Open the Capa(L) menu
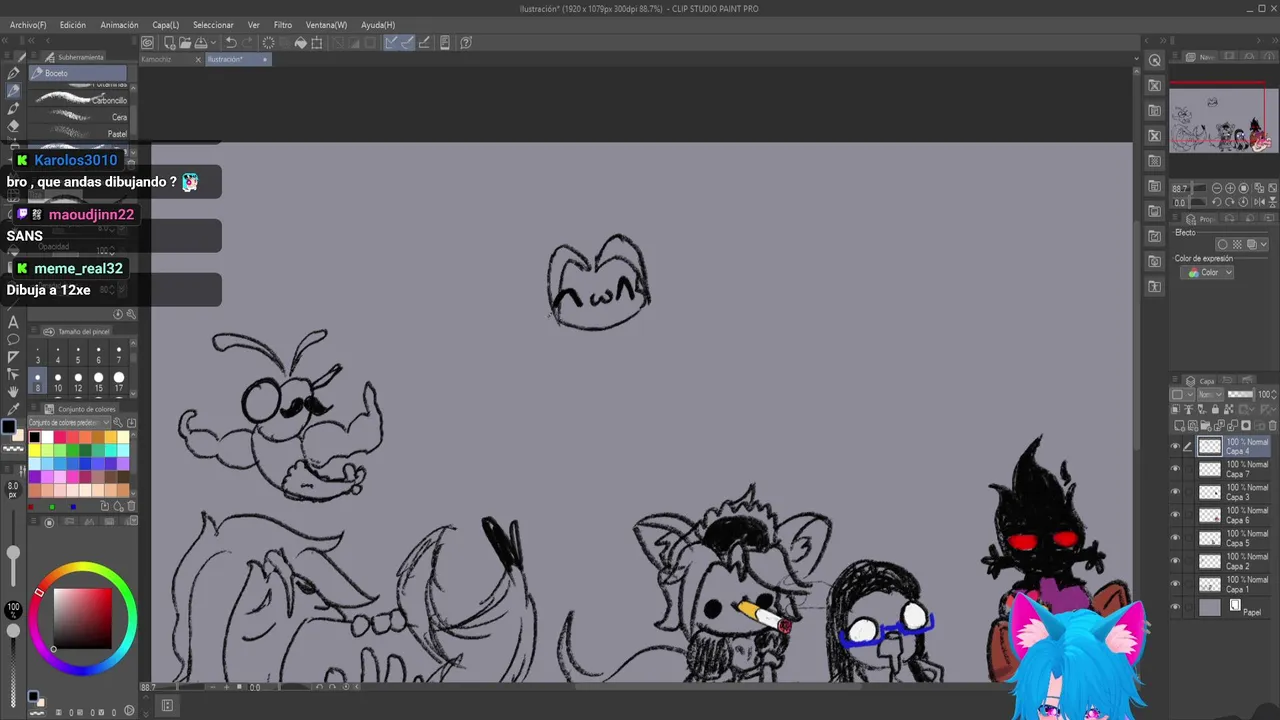Viewport: 1280px width, 720px height. coord(165,25)
